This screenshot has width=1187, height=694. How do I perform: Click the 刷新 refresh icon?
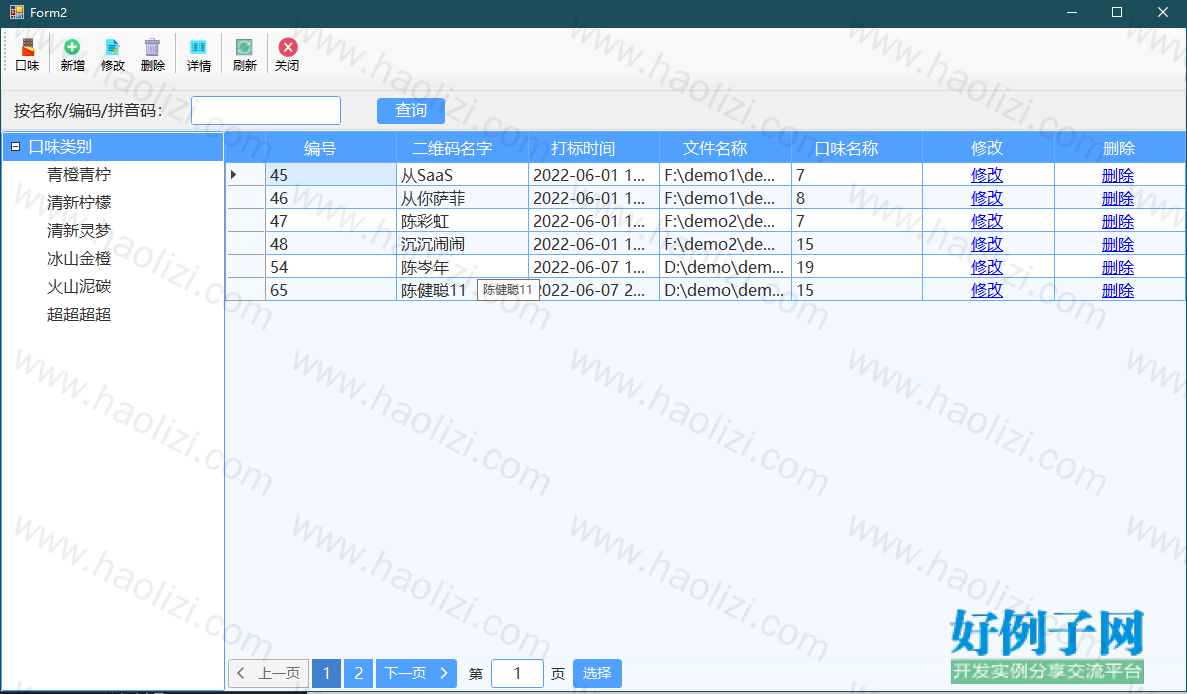coord(244,54)
